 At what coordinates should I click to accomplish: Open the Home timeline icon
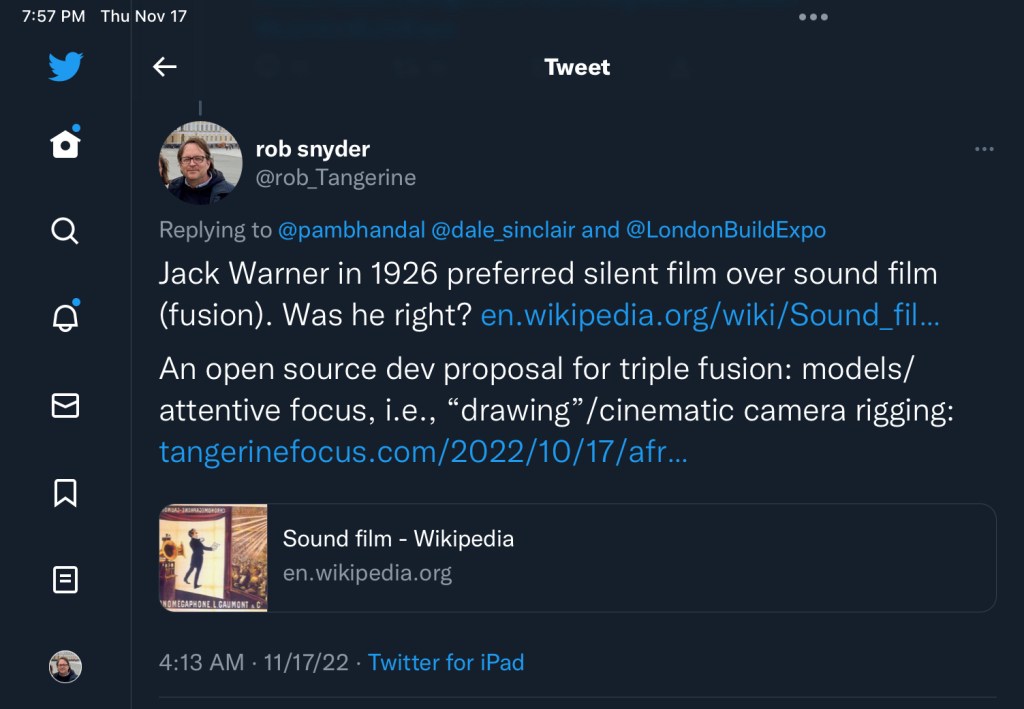(65, 144)
